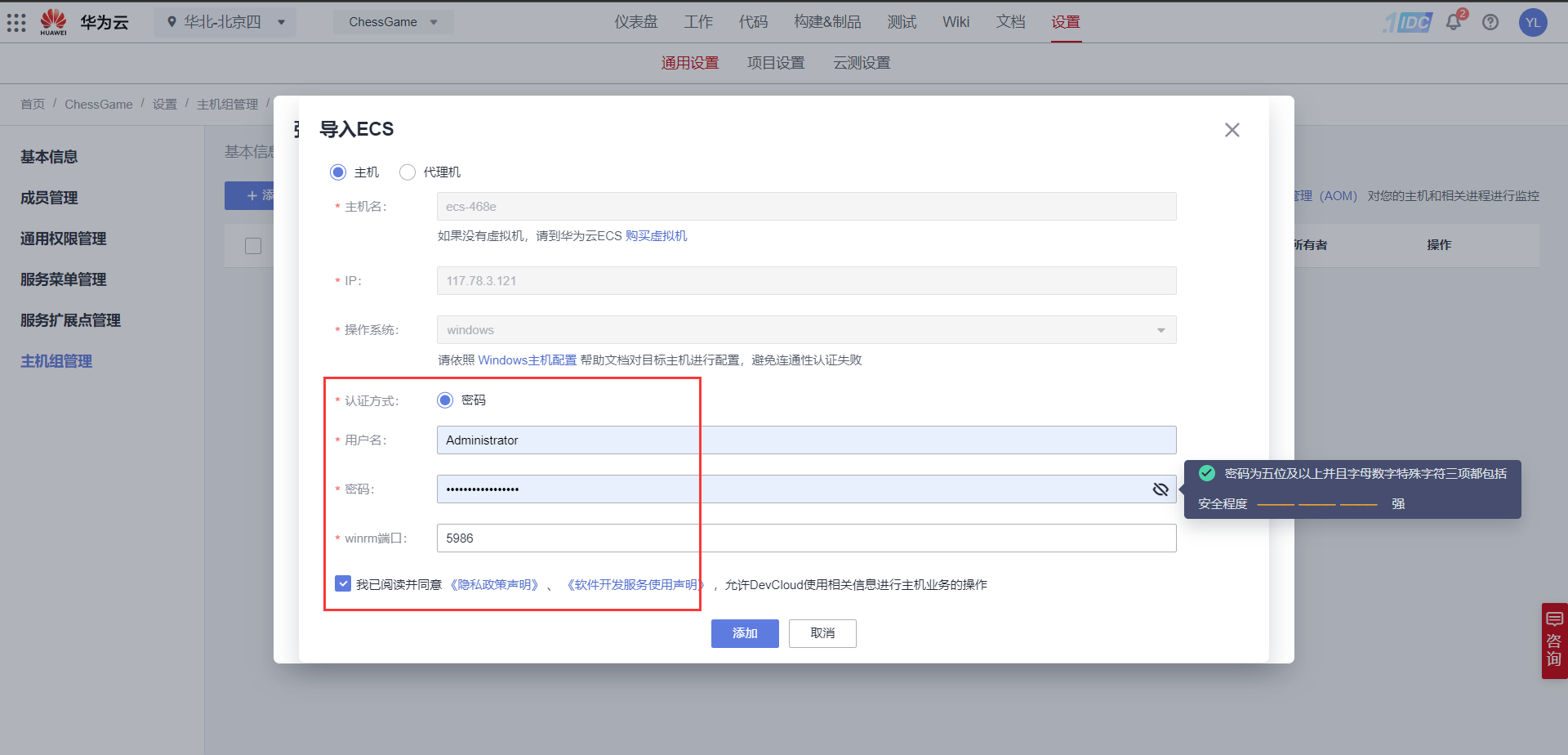Click the winrm端口 field 5986

806,538
